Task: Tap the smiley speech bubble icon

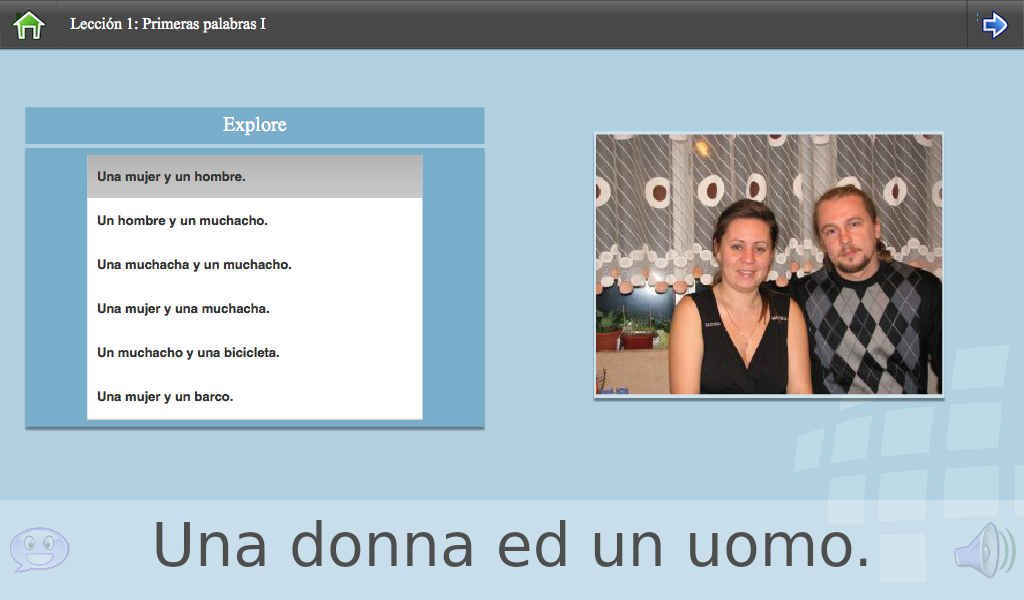Action: click(x=39, y=549)
